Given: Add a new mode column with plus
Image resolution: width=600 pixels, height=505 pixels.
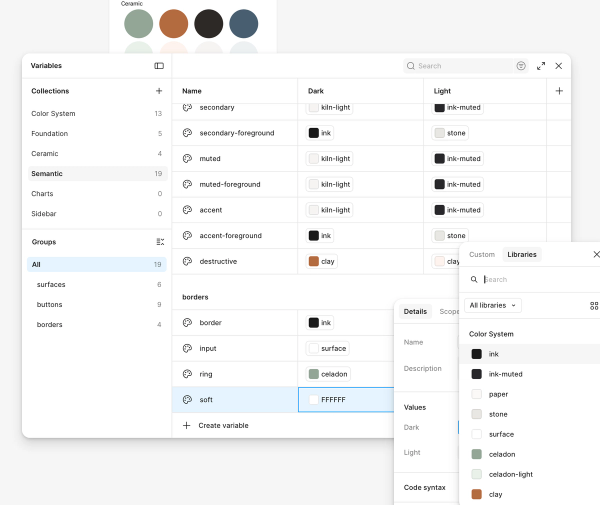Looking at the screenshot, I should pos(559,91).
